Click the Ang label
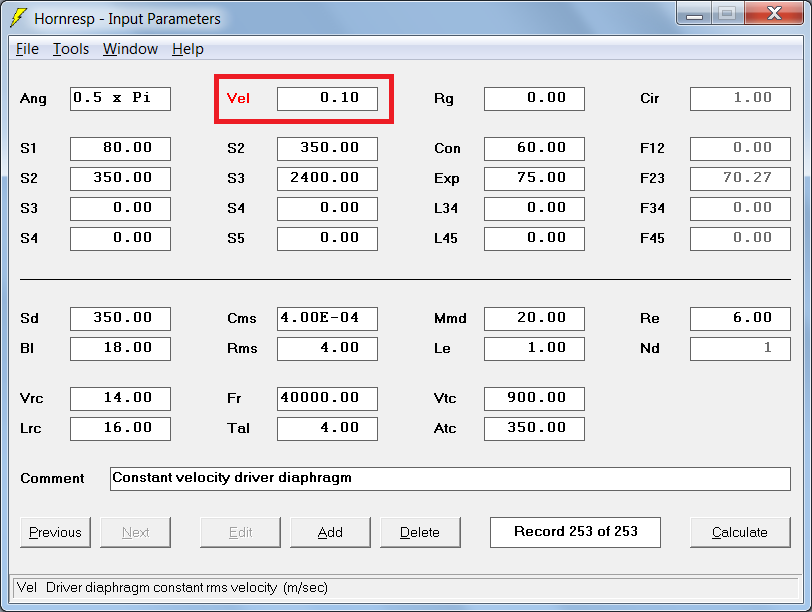This screenshot has height=612, width=812. pyautogui.click(x=33, y=99)
